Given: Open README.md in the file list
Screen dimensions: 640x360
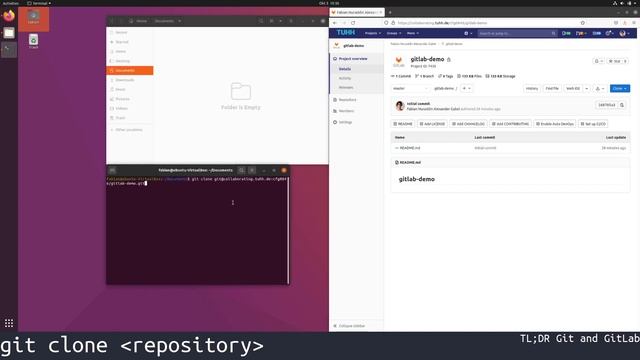Looking at the screenshot, I should coord(409,148).
